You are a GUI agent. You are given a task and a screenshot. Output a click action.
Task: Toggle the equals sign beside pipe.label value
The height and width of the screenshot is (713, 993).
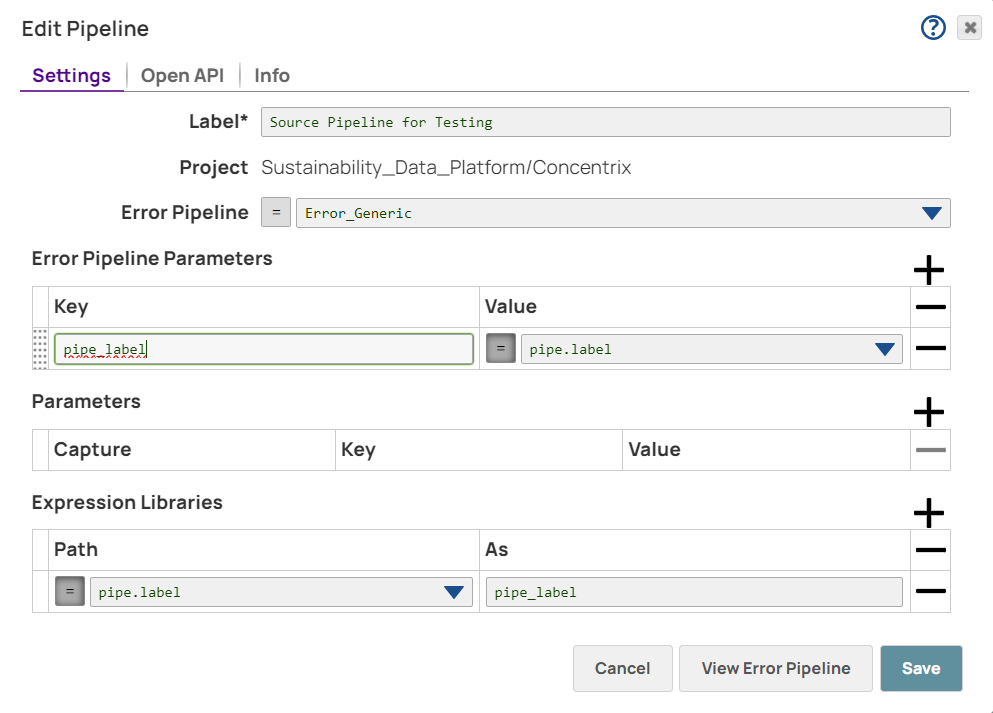pos(500,348)
